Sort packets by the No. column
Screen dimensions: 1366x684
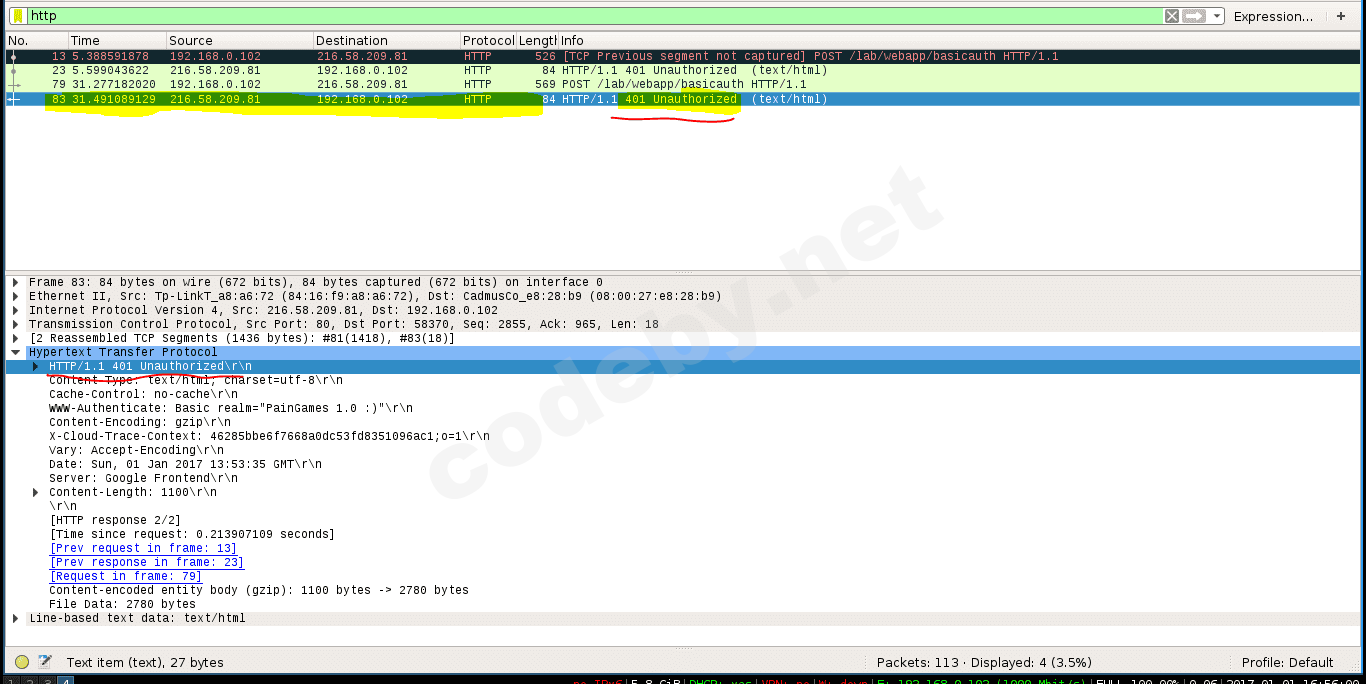(x=36, y=41)
